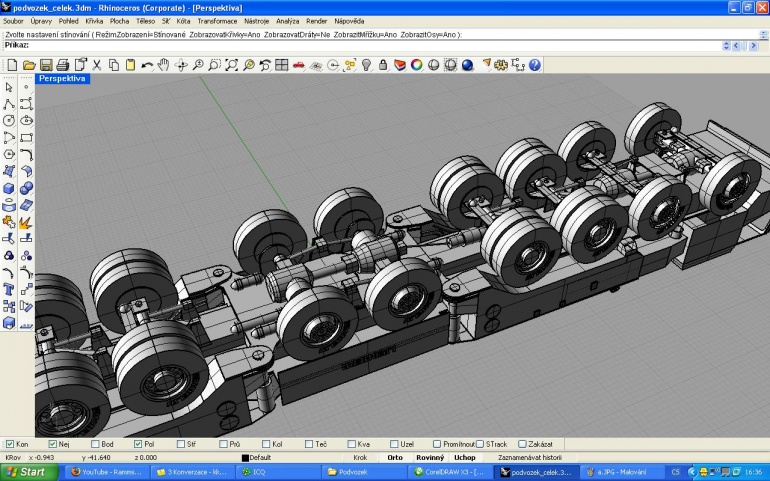Click the light bulb hide/show icon
Viewport: 770px width, 481px height.
click(x=366, y=65)
